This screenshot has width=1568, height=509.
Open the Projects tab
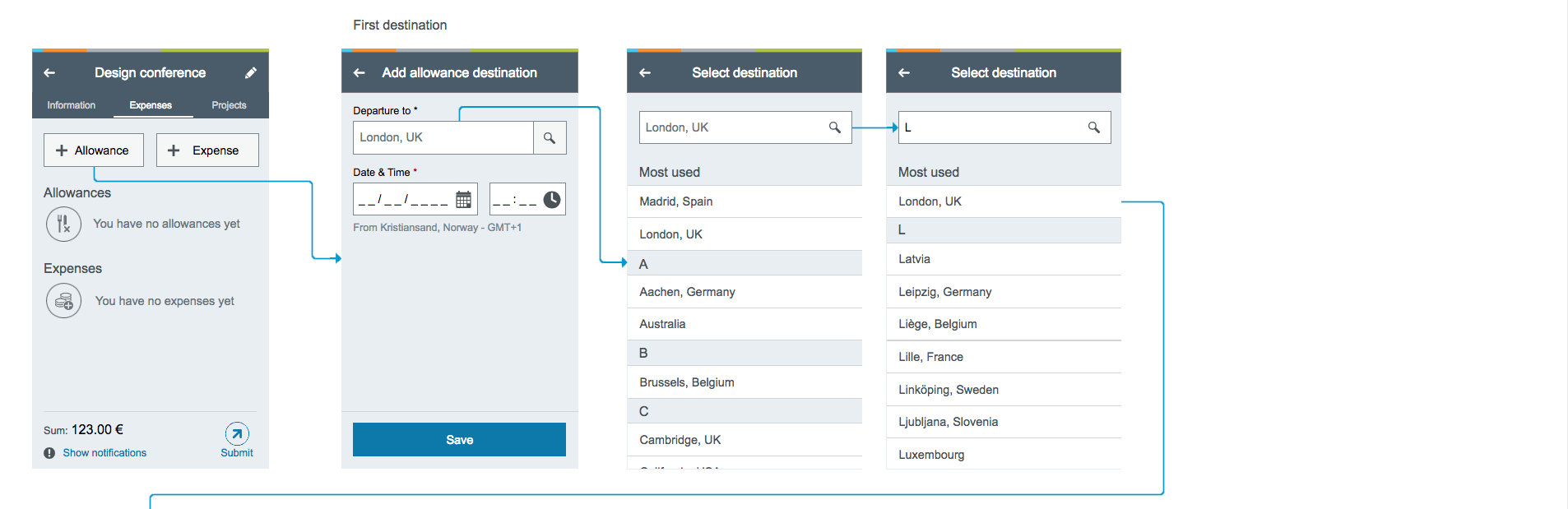229,105
